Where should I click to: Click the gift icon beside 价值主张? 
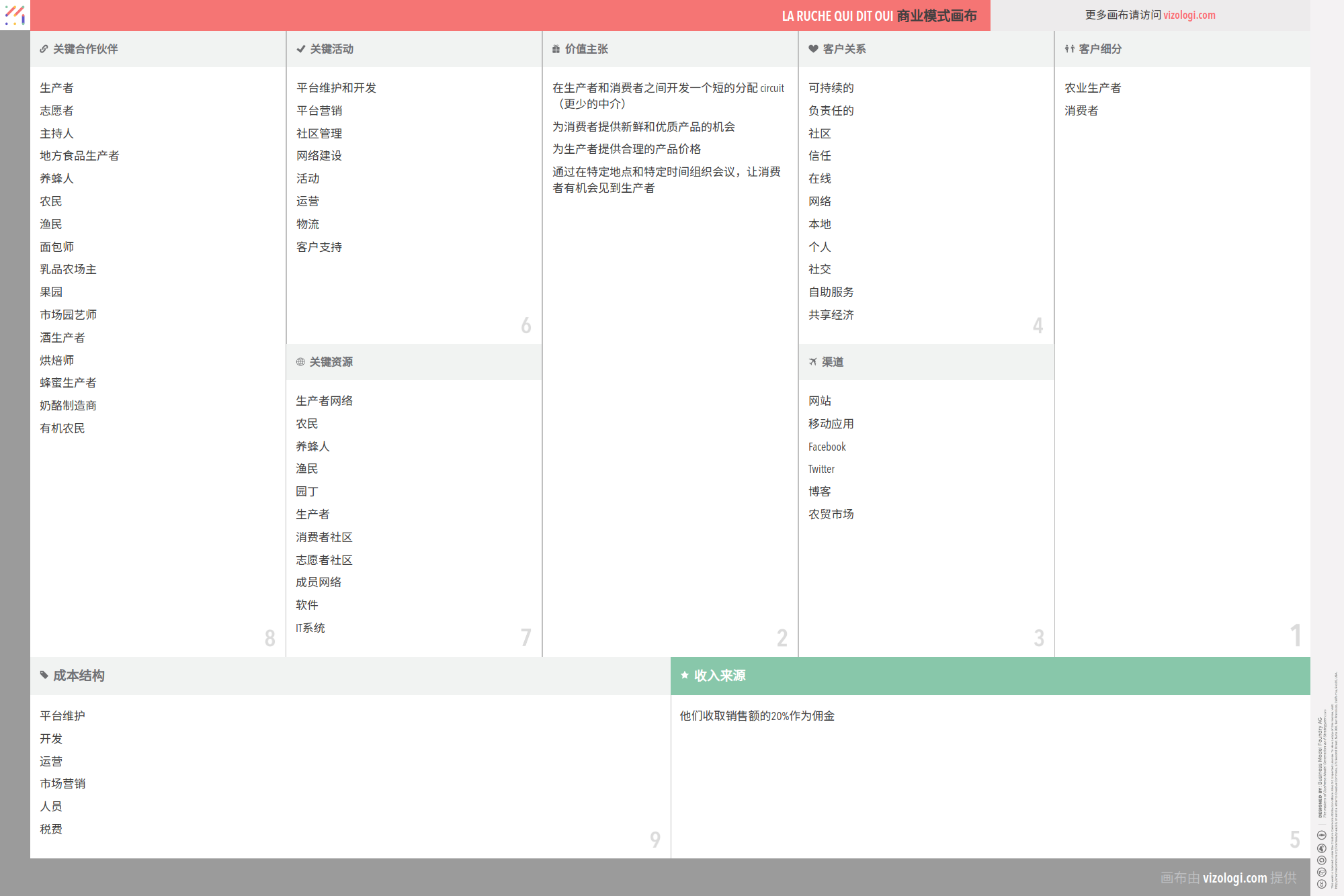click(556, 49)
